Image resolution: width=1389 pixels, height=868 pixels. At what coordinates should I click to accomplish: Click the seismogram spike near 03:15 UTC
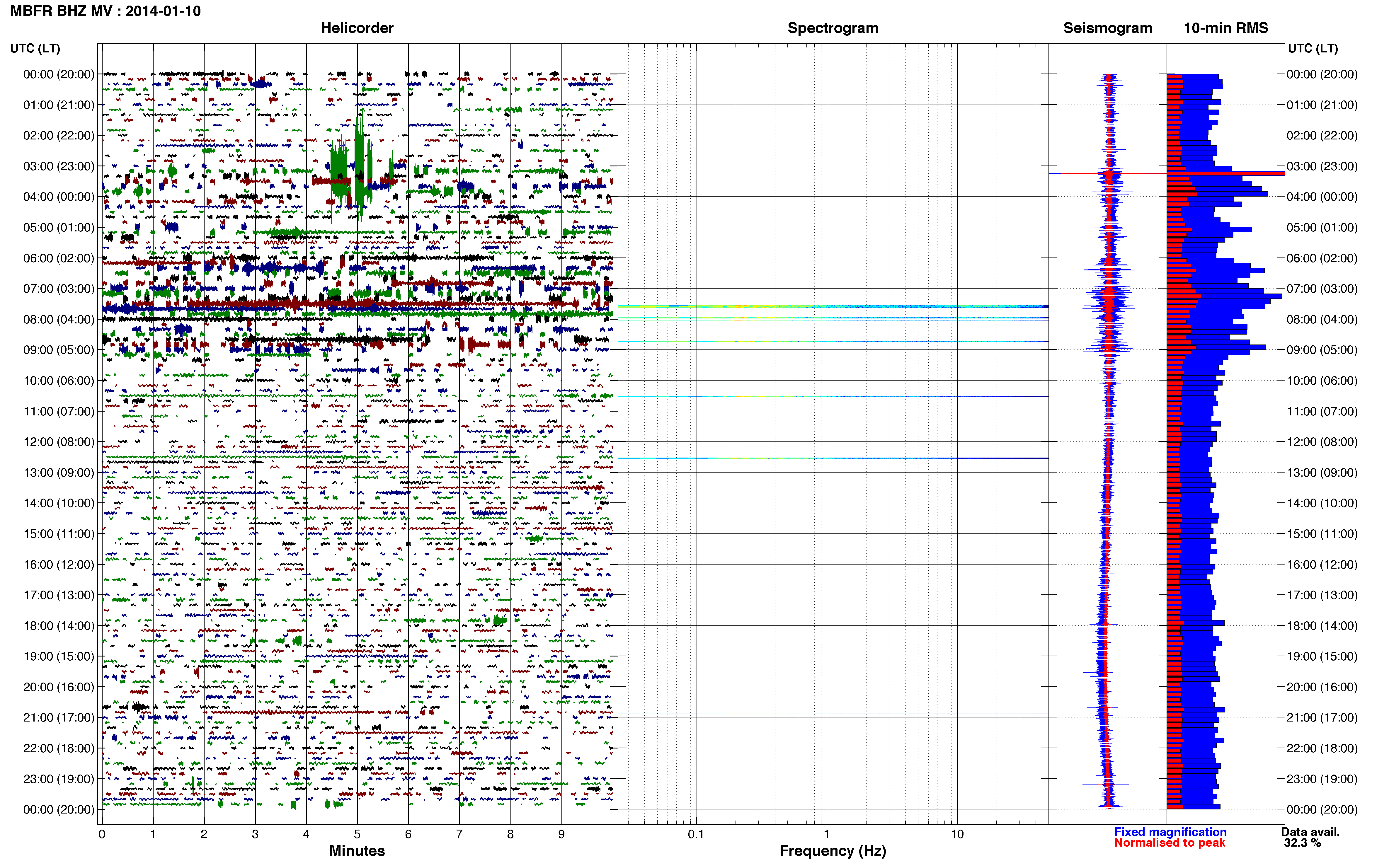(x=1108, y=173)
